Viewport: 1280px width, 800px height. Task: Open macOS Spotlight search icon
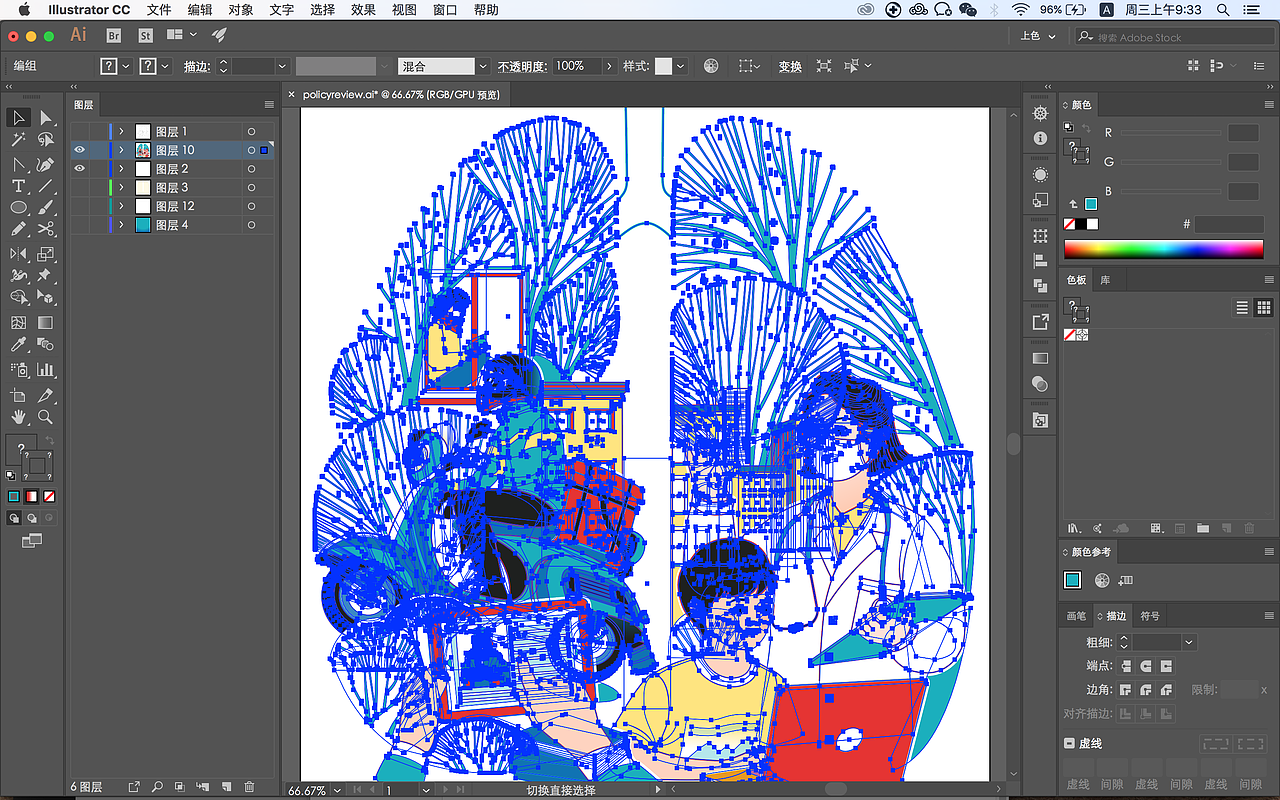pyautogui.click(x=1224, y=10)
